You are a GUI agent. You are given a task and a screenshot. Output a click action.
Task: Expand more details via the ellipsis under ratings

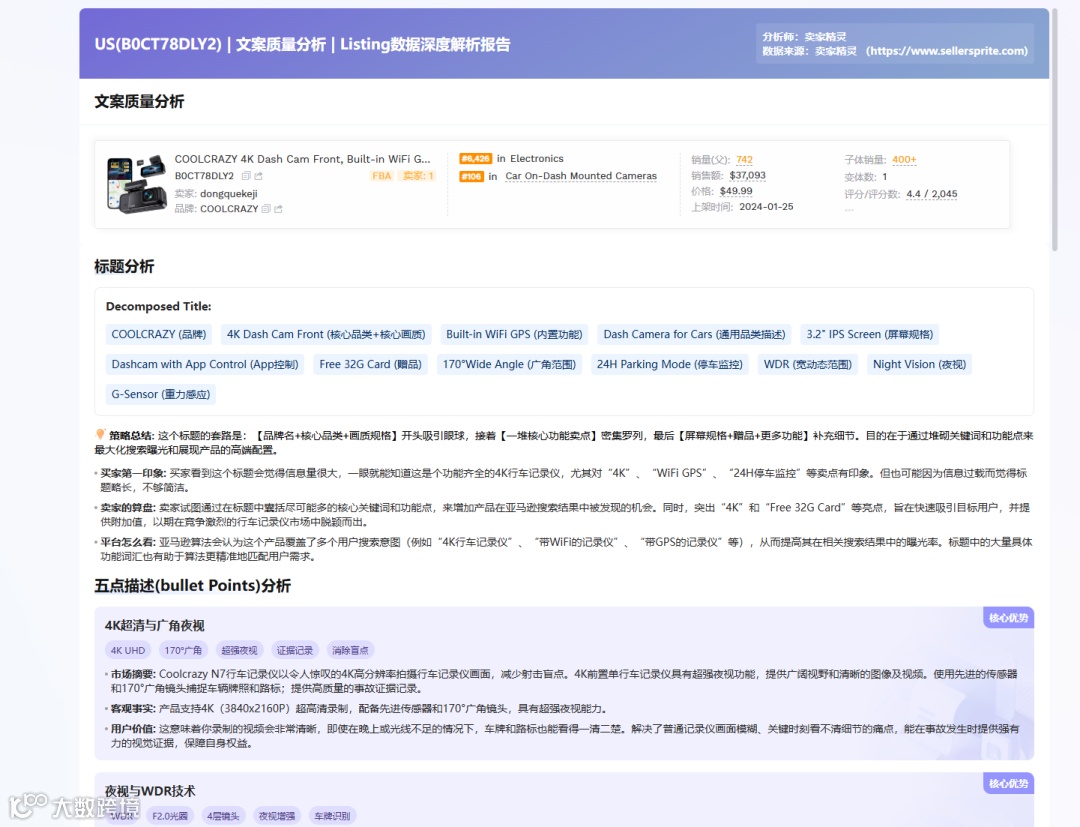point(849,209)
